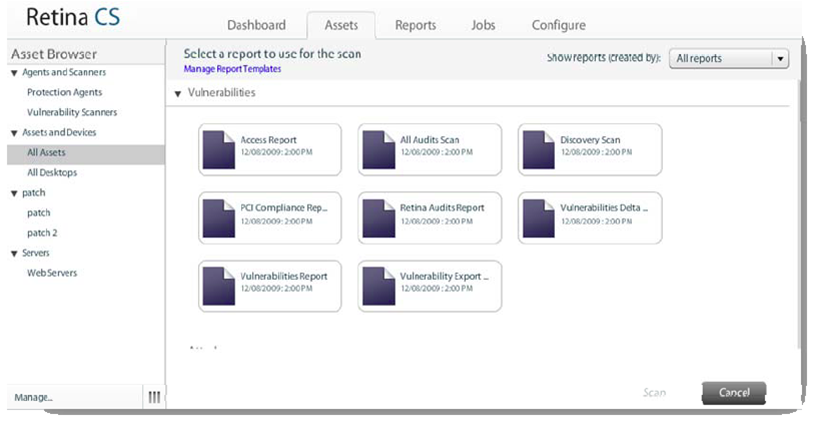The height and width of the screenshot is (430, 813).
Task: Collapse the Agents and Scanners tree group
Action: point(15,73)
